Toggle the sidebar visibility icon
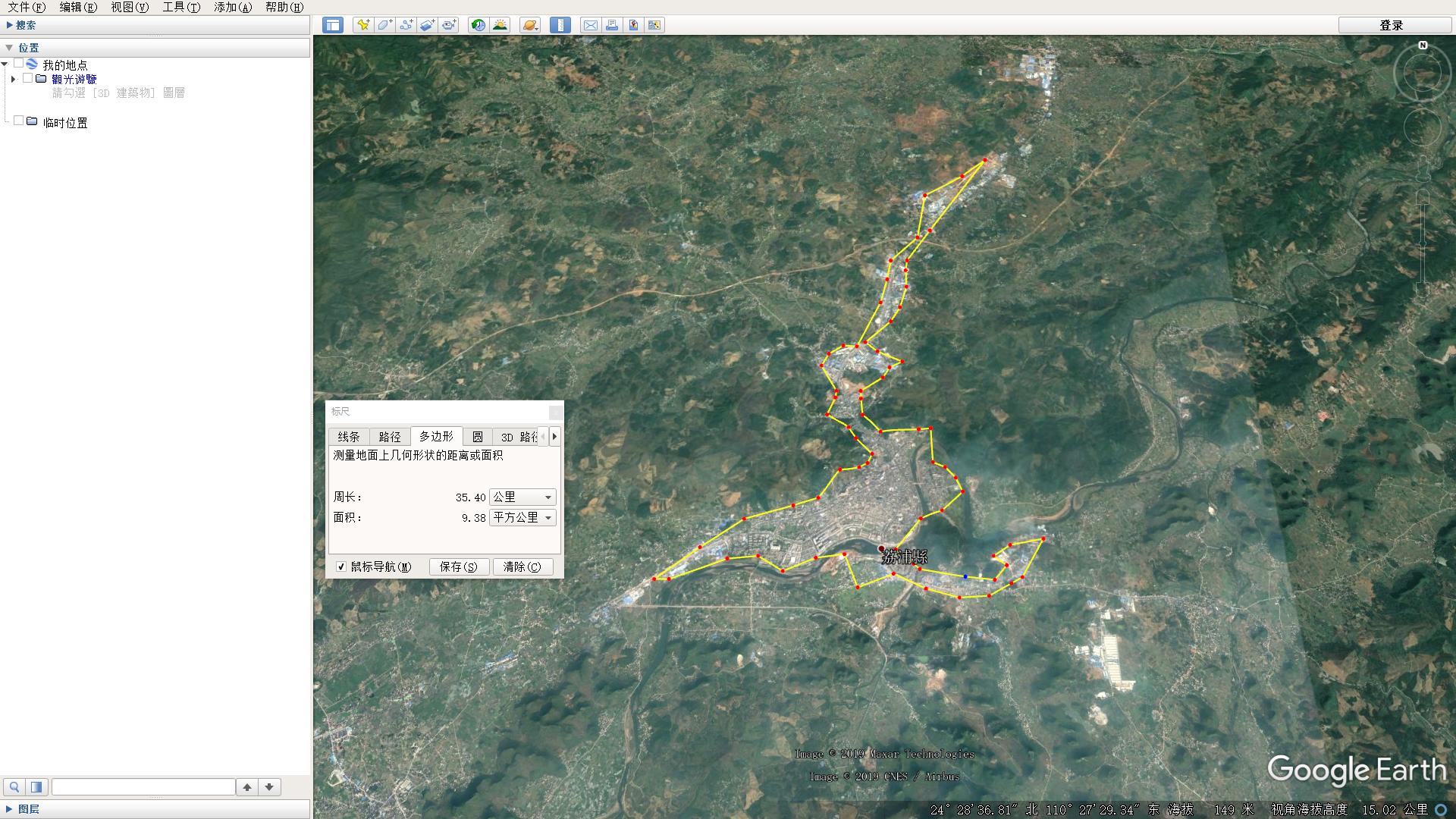 (334, 25)
